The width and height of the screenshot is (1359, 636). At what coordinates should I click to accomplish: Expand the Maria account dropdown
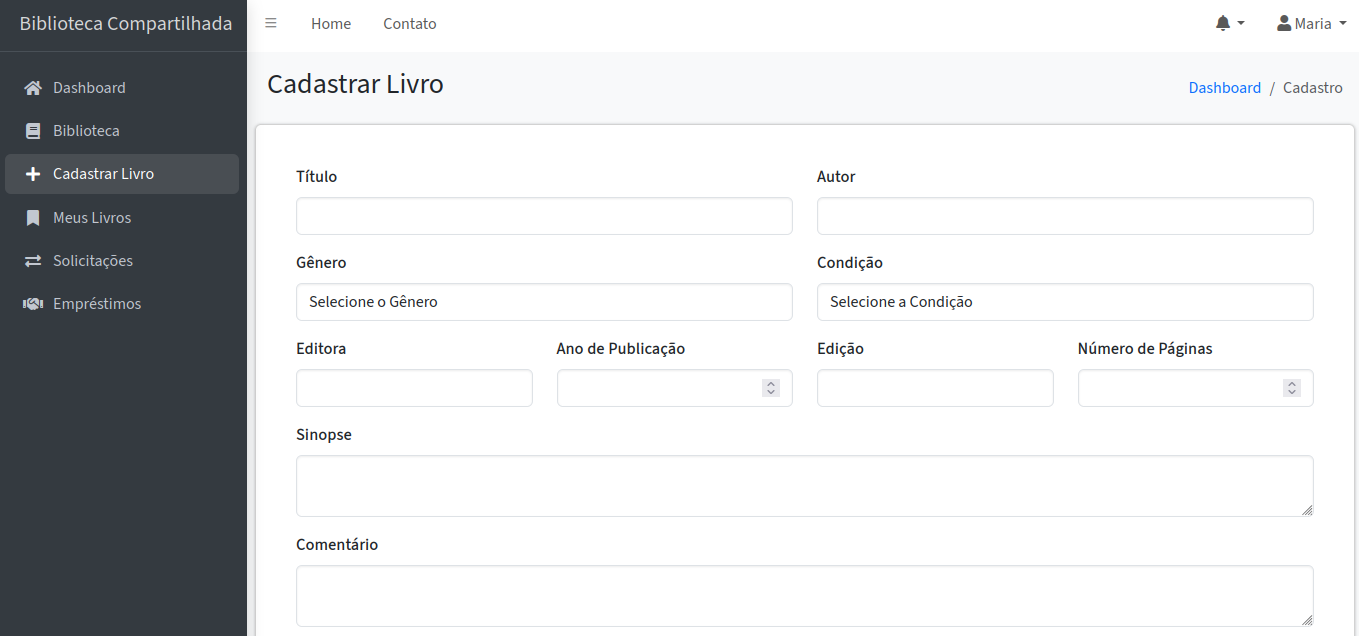click(1312, 23)
